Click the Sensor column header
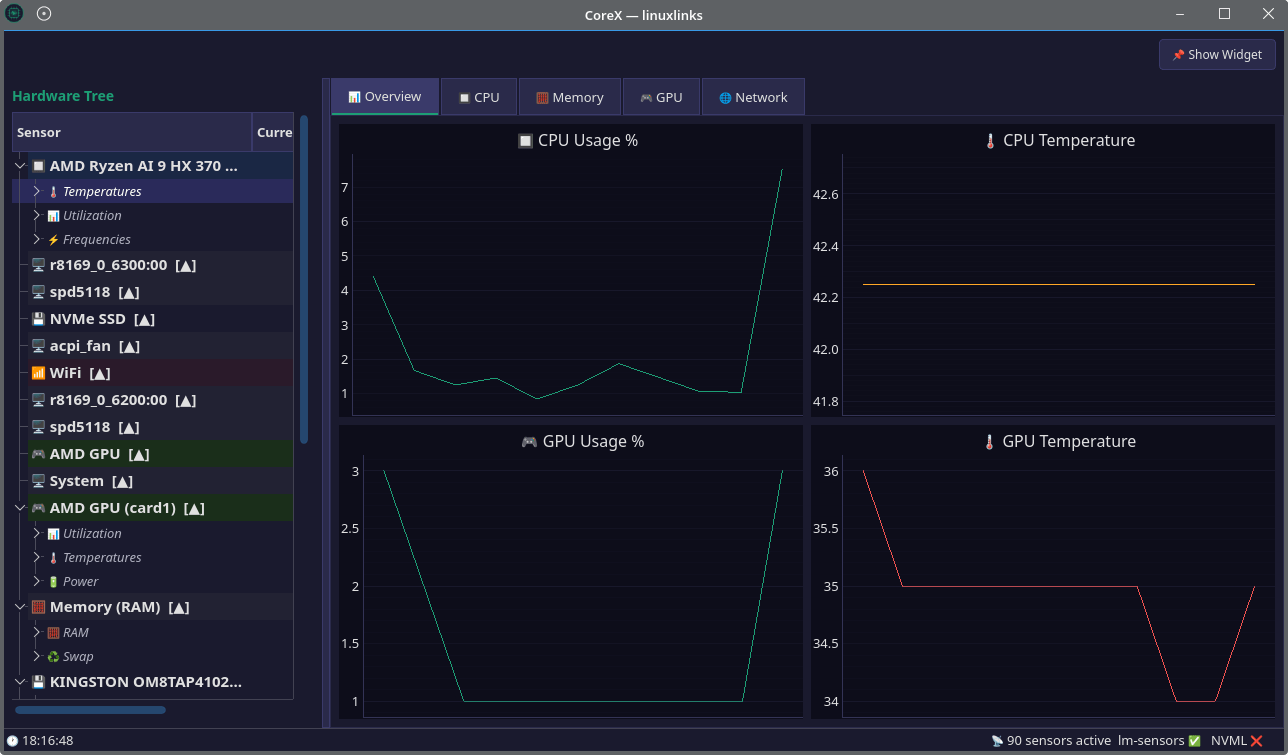This screenshot has width=1288, height=755. (x=130, y=132)
